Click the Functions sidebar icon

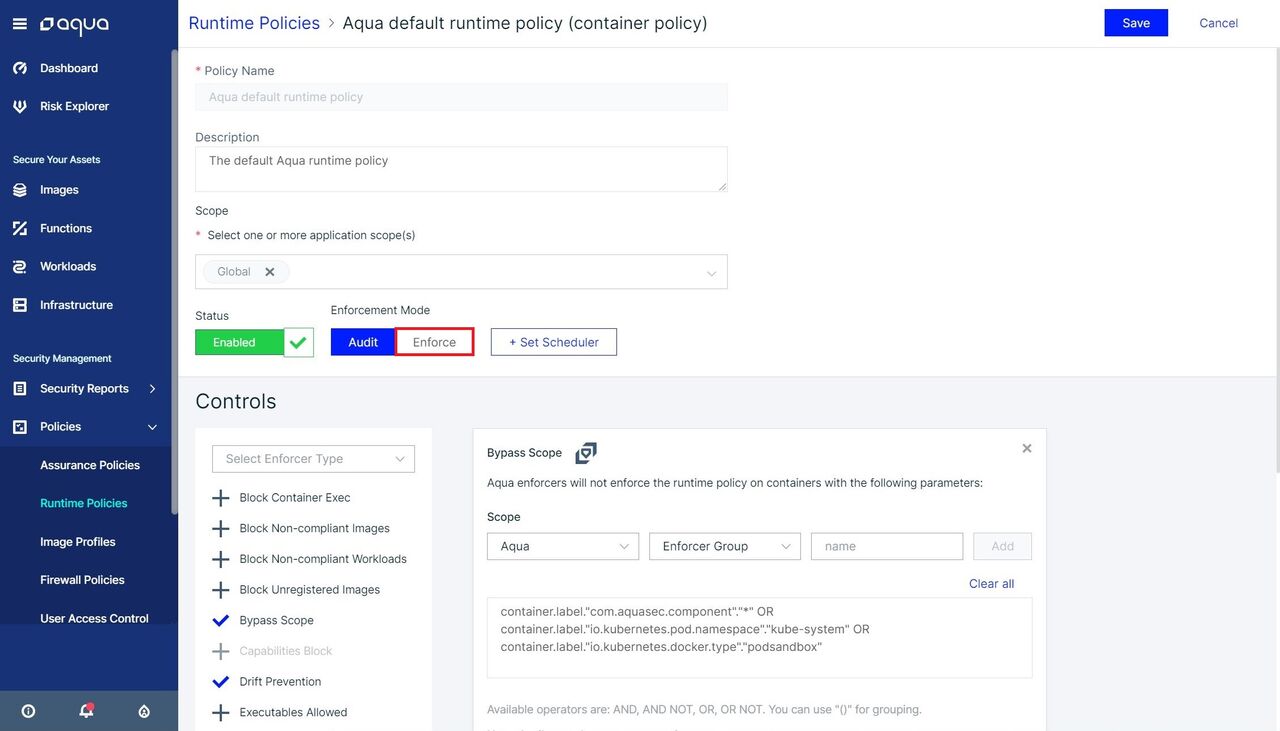(20, 228)
